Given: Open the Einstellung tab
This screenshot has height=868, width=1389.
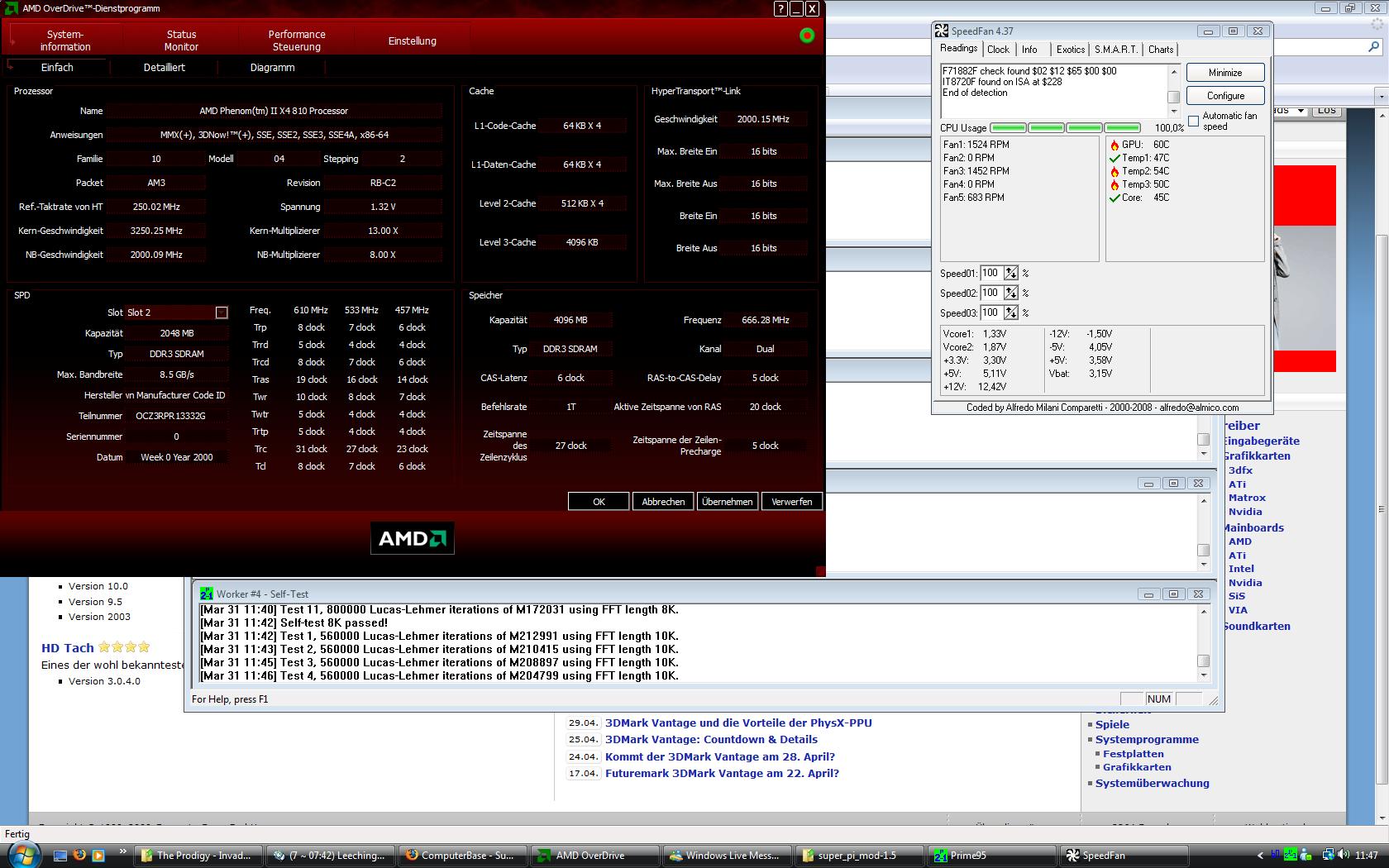Looking at the screenshot, I should [413, 41].
